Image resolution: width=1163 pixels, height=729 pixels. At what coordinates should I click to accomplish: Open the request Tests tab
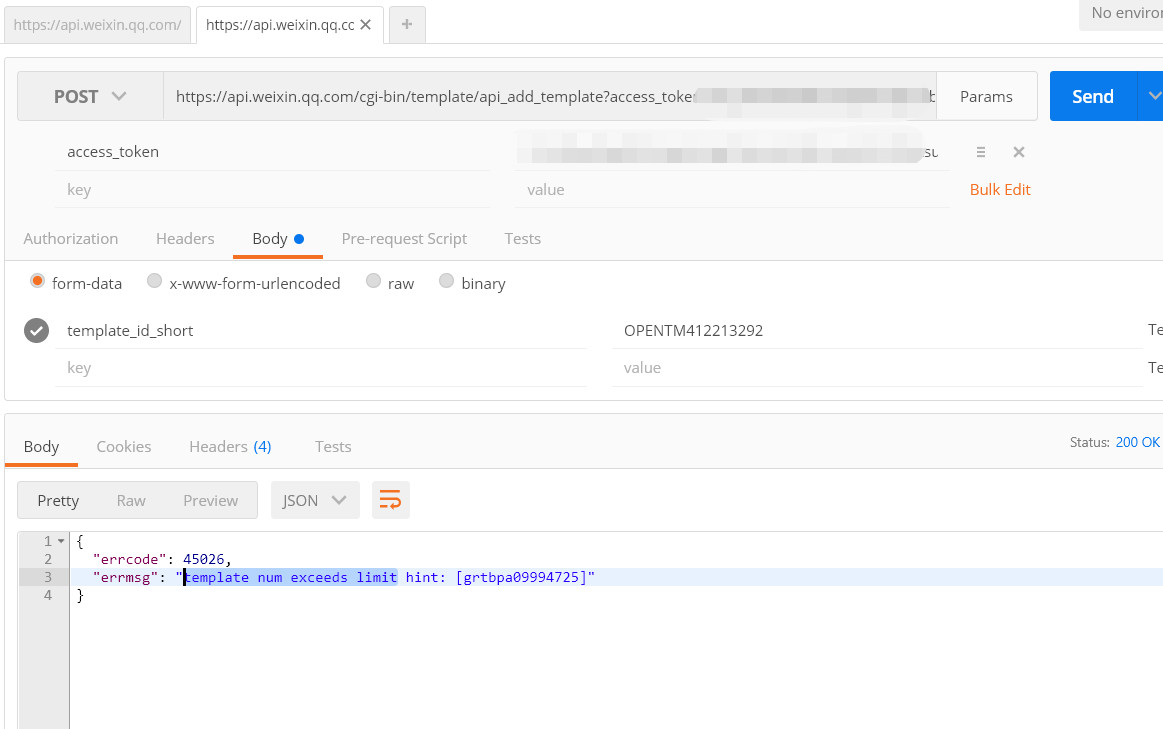click(x=522, y=239)
